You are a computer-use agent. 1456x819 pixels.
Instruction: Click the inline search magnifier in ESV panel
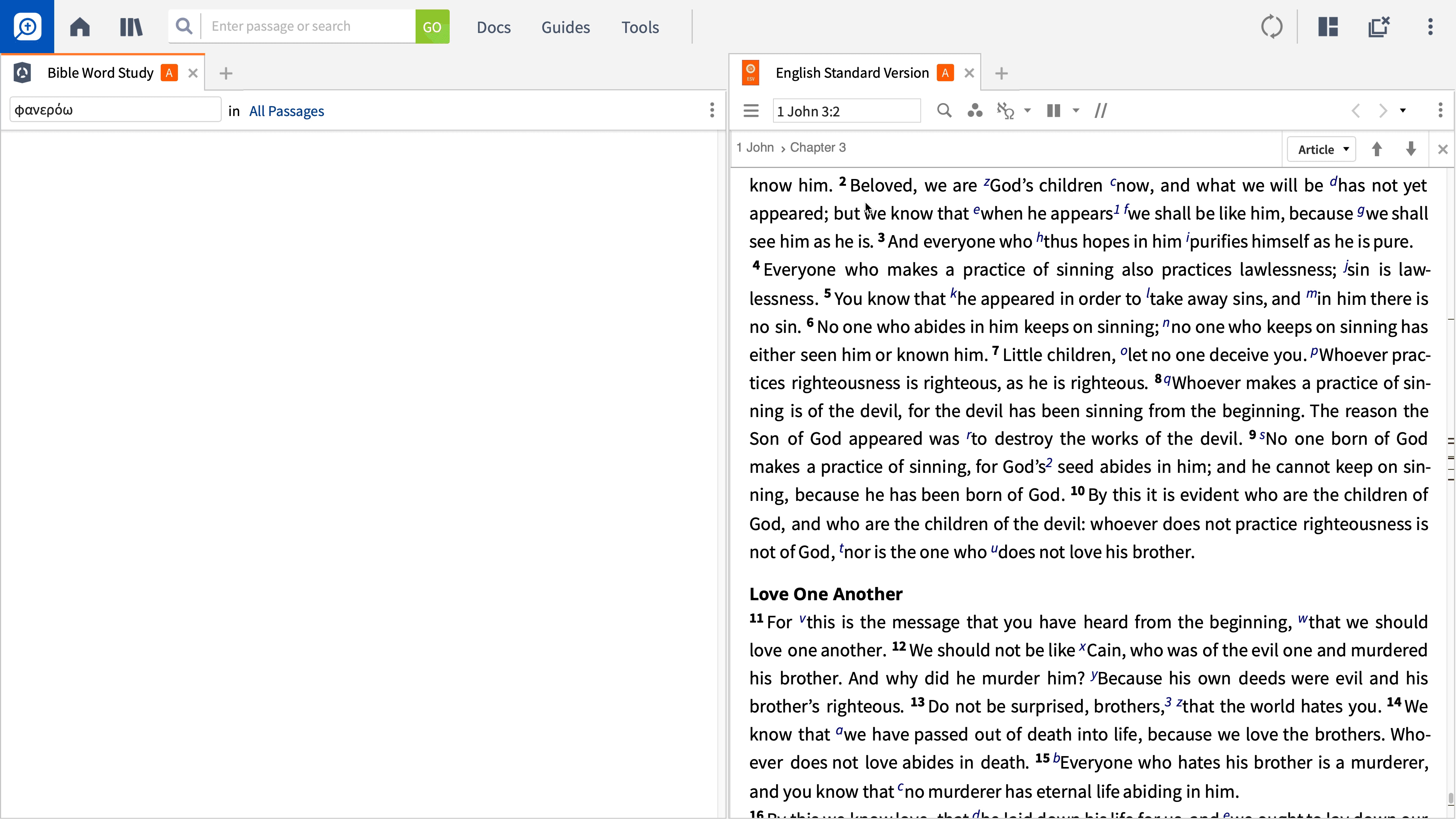point(944,110)
